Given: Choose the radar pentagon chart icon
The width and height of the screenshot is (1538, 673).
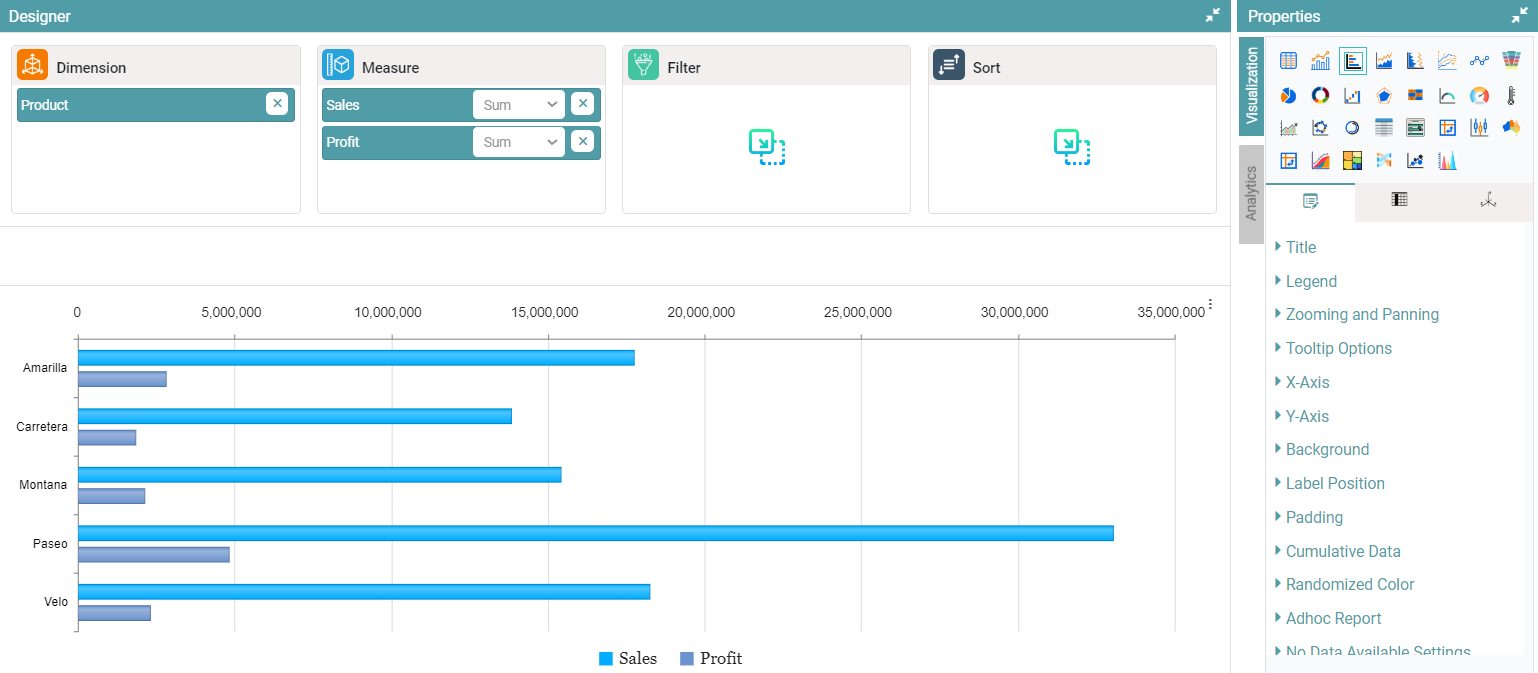Looking at the screenshot, I should [x=1384, y=95].
